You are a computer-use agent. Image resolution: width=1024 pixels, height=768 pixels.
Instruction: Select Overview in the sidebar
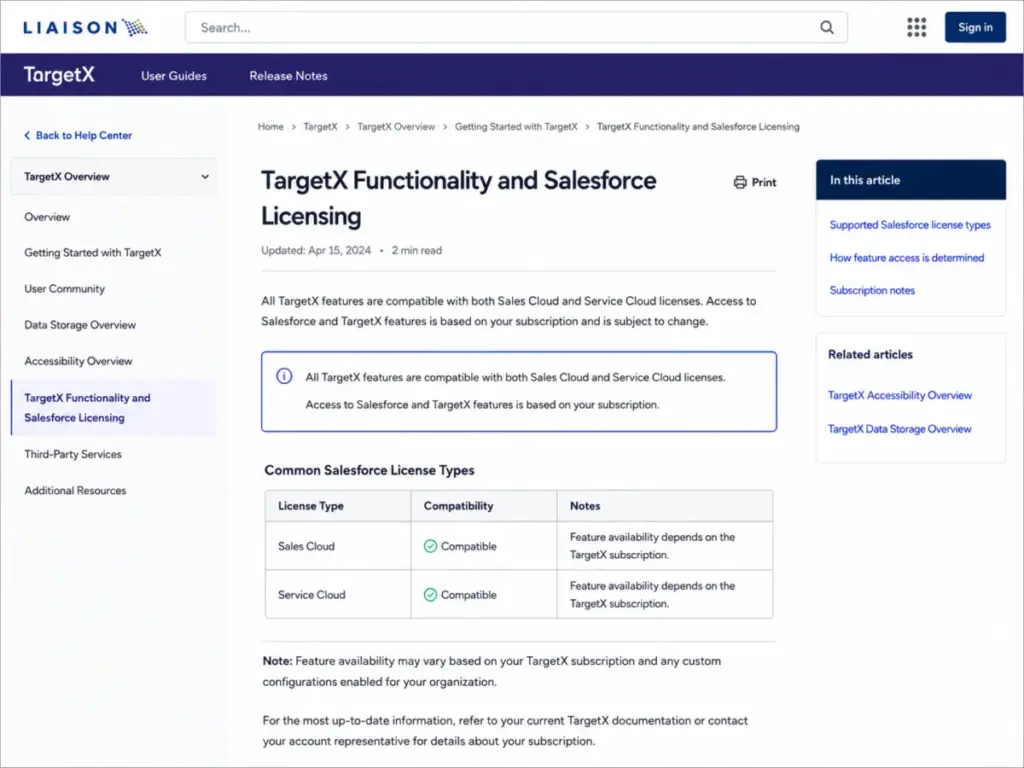coord(47,217)
